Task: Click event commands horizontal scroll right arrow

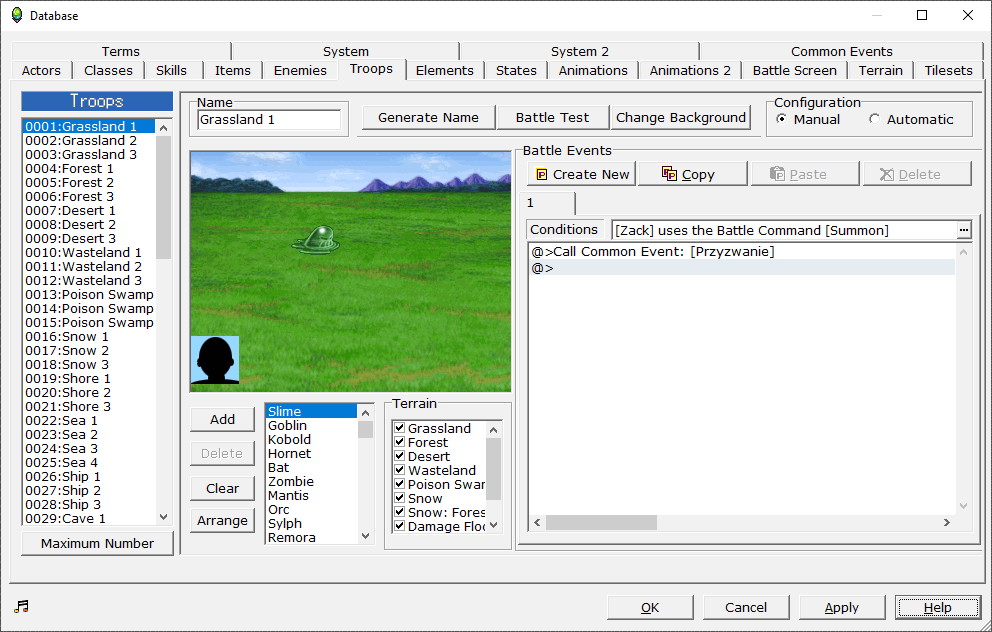Action: [x=947, y=522]
